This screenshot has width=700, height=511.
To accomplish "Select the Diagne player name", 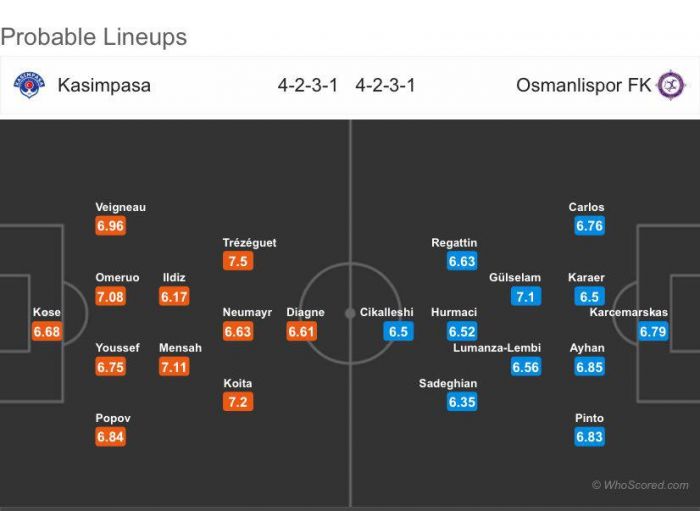I will coord(305,313).
